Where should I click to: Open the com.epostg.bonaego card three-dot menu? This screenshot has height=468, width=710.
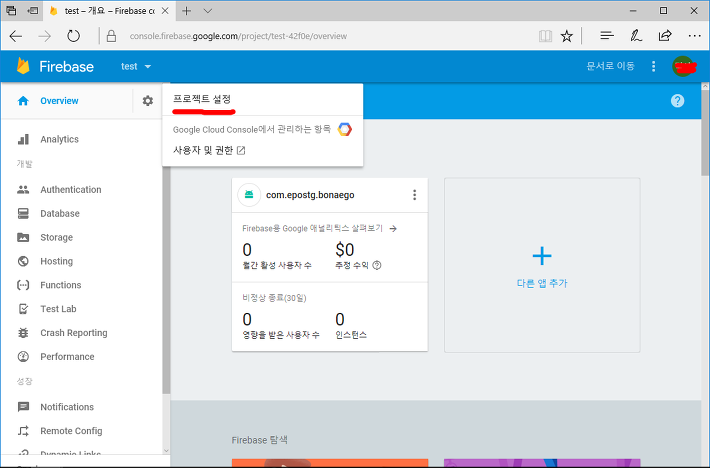[x=414, y=195]
